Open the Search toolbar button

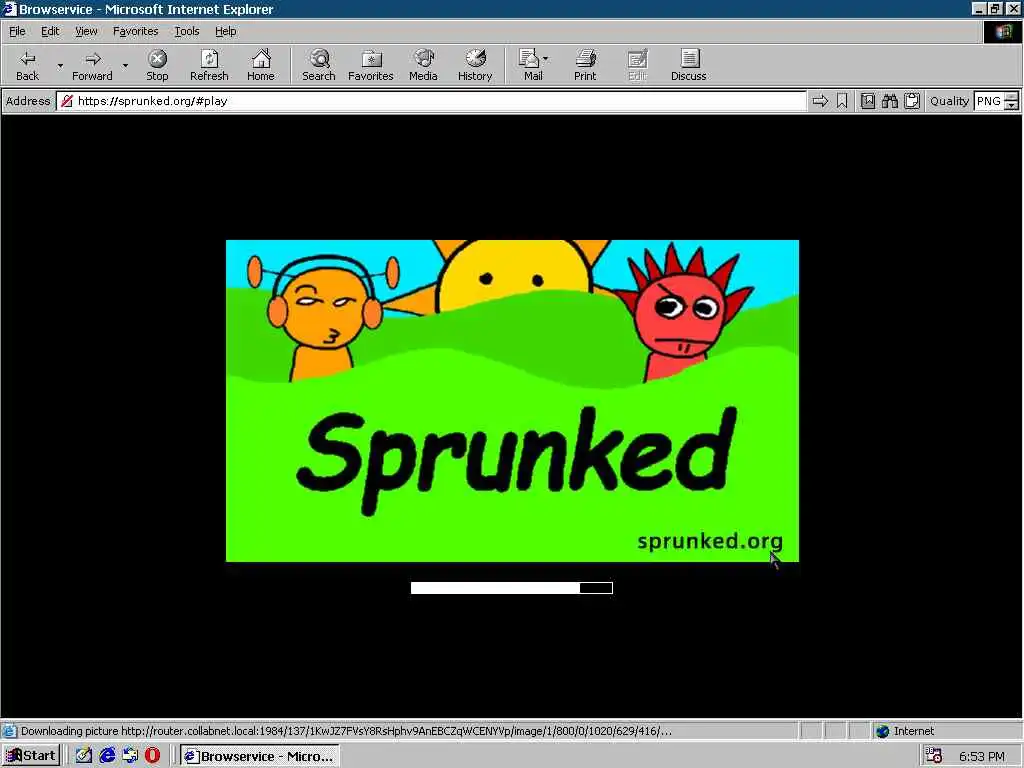pyautogui.click(x=319, y=65)
